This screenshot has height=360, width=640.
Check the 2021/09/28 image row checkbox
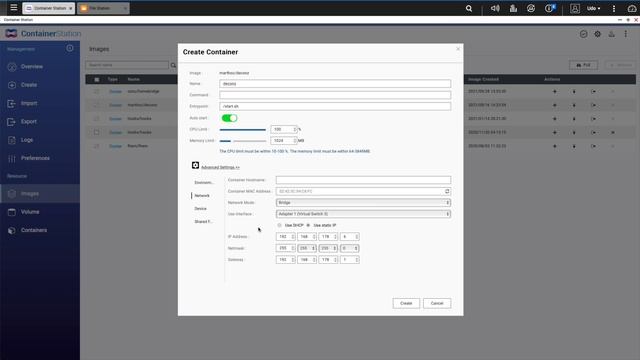97,91
